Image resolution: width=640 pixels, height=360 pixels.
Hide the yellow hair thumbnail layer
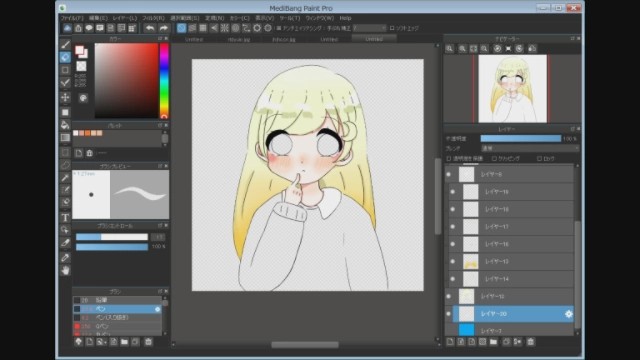(x=452, y=262)
